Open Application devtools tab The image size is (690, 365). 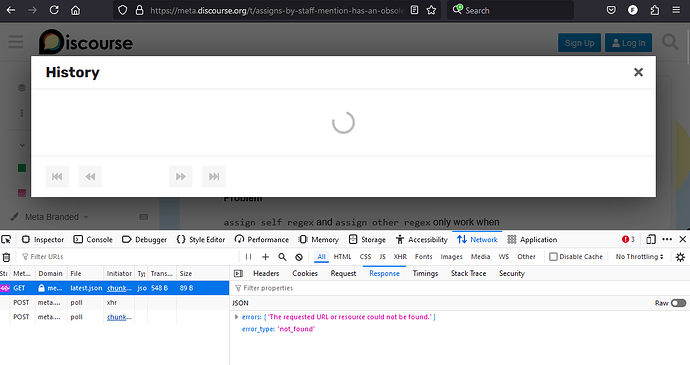[532, 240]
